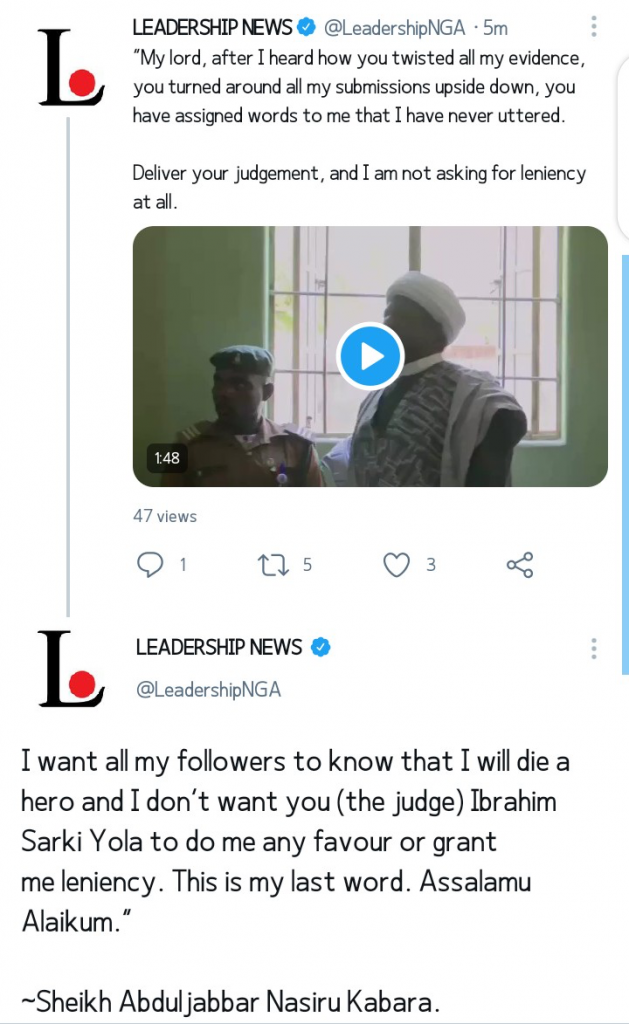
Task: Reply to the first Leadership News tweet
Action: coord(150,565)
